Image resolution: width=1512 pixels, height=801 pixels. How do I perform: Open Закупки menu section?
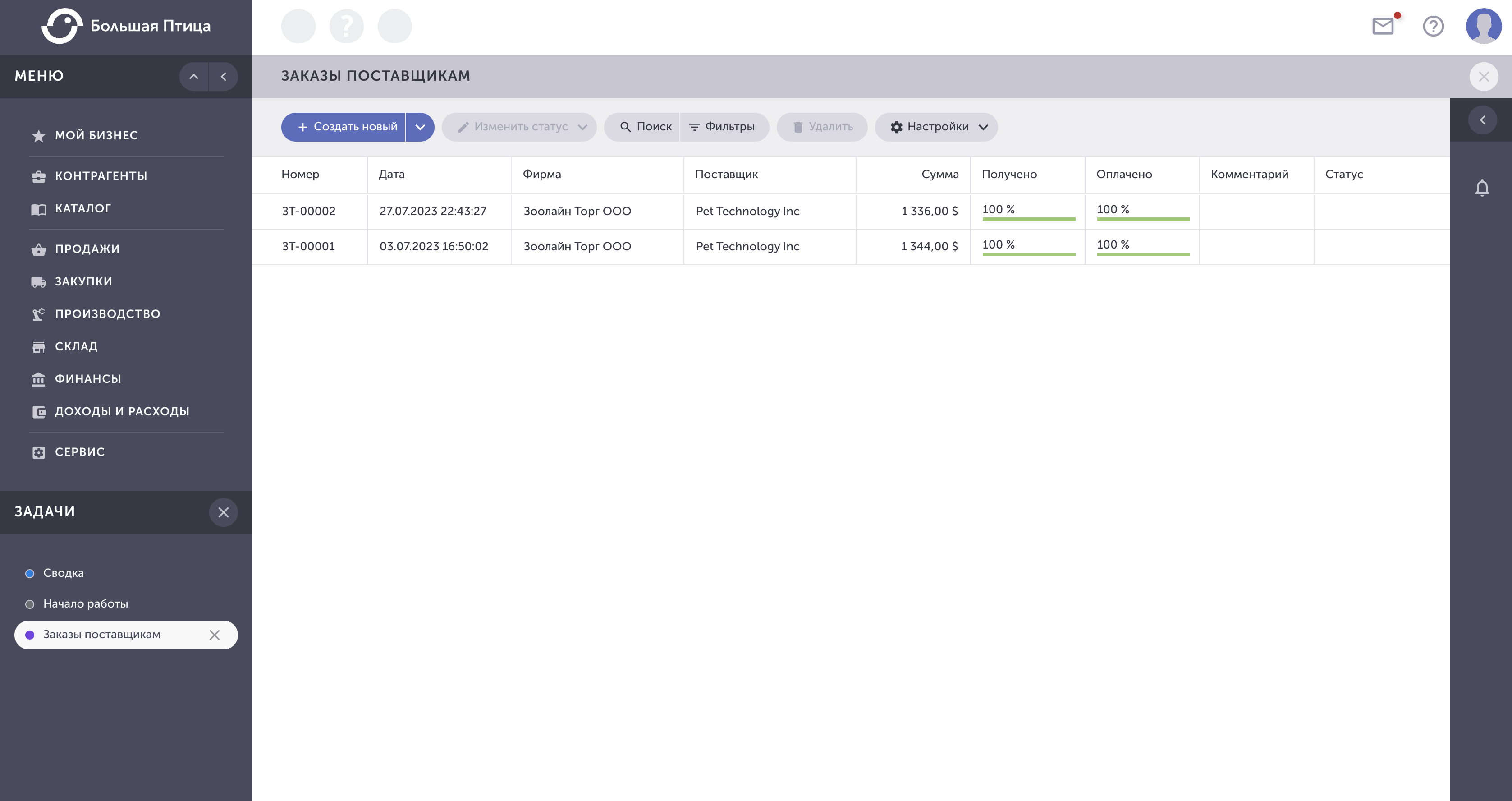pyautogui.click(x=83, y=282)
